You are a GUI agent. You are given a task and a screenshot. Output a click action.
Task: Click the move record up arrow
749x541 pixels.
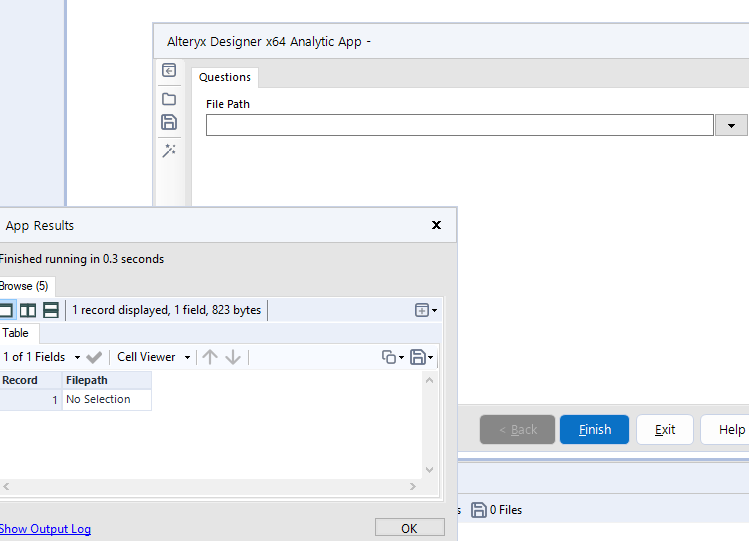coord(210,357)
